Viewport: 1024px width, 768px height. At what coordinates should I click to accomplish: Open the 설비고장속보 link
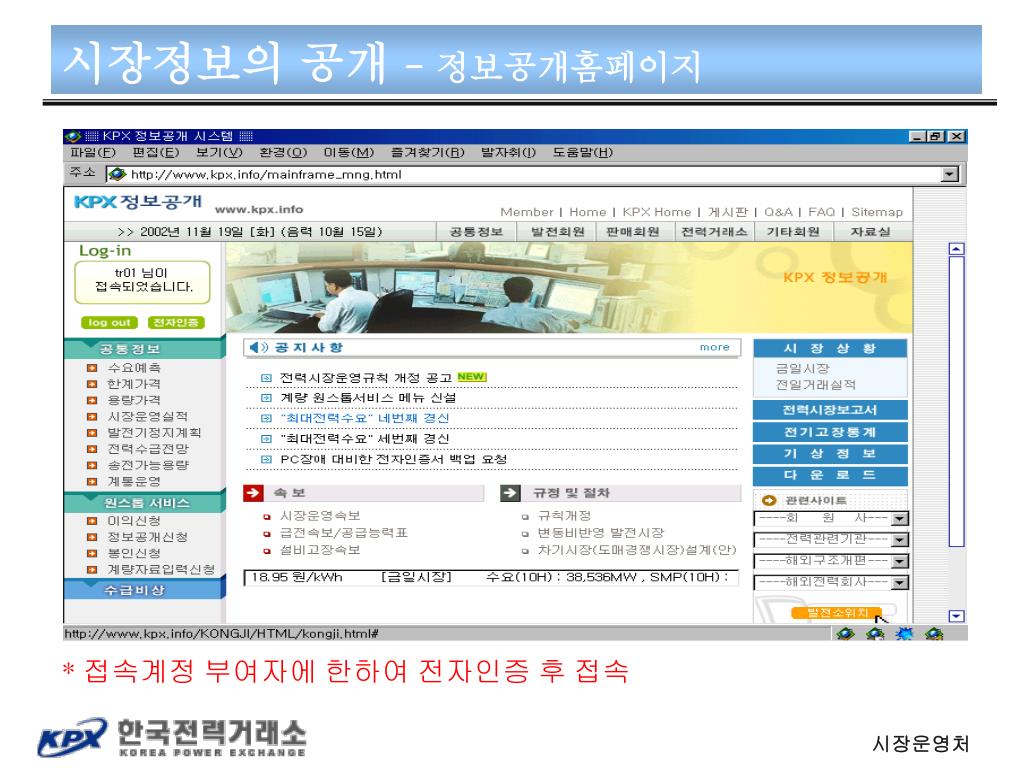pyautogui.click(x=320, y=550)
